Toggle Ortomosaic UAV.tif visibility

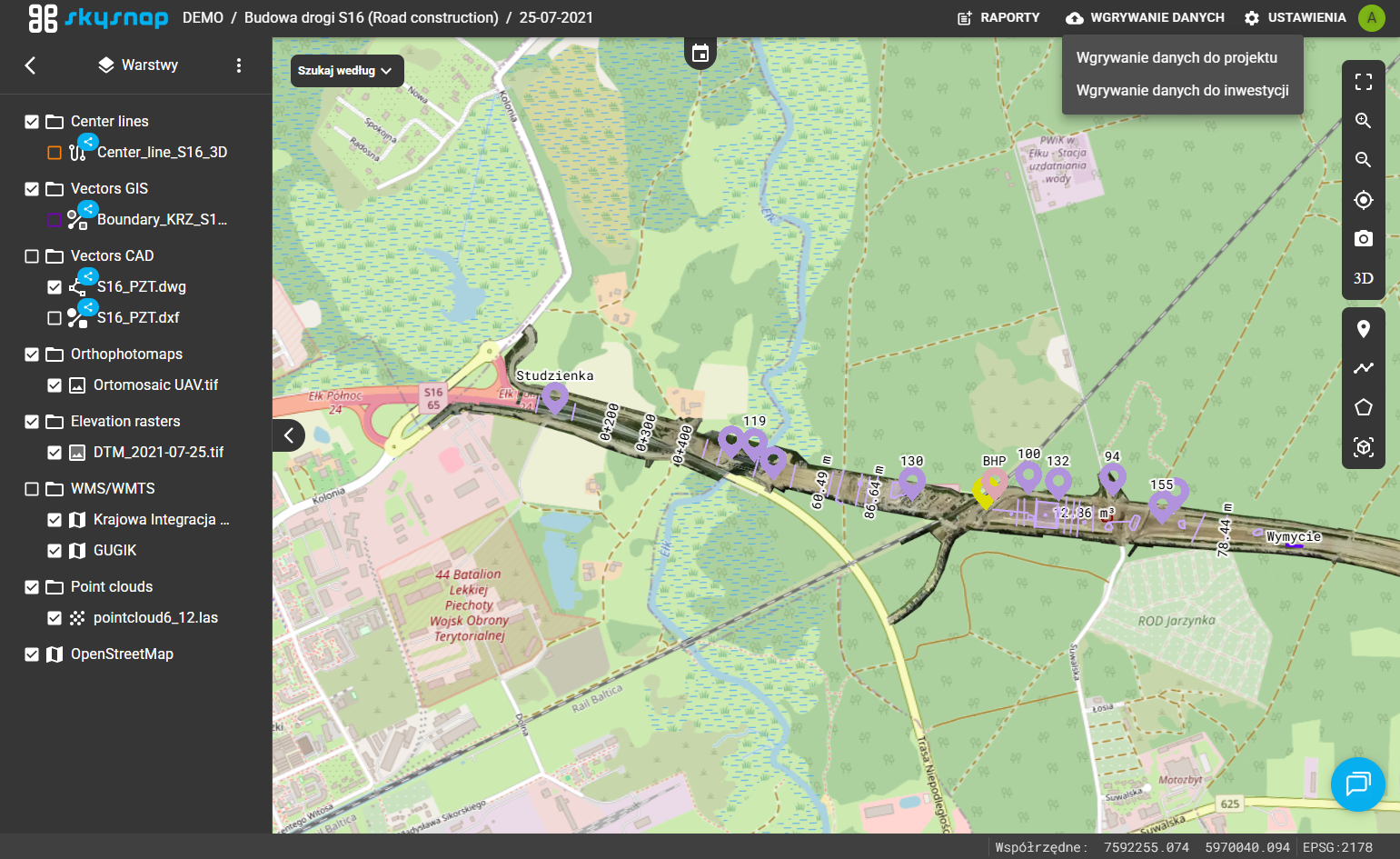tap(55, 385)
